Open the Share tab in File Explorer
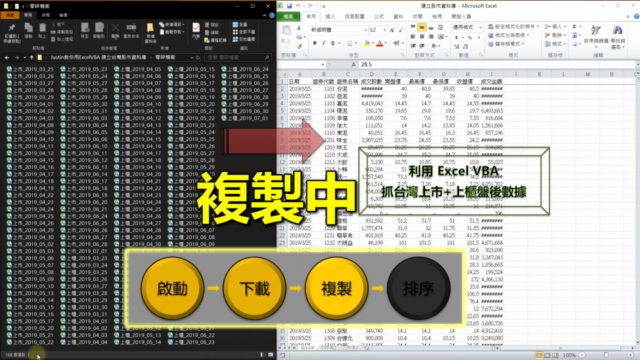 [46, 16]
